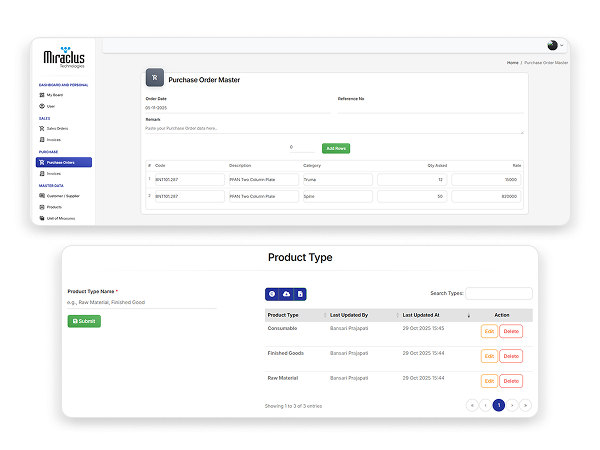Viewport: 600px width, 450px height.
Task: Click the Miraclus Technologies logo
Action: 64,57
